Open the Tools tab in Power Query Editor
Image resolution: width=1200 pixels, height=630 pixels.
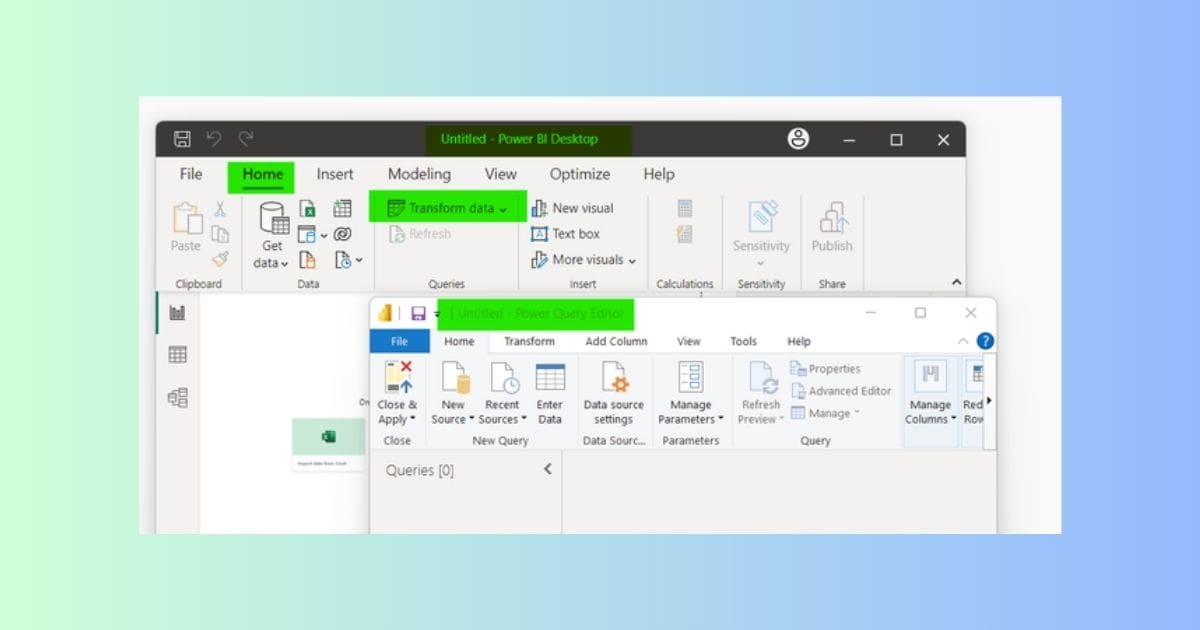pos(743,341)
